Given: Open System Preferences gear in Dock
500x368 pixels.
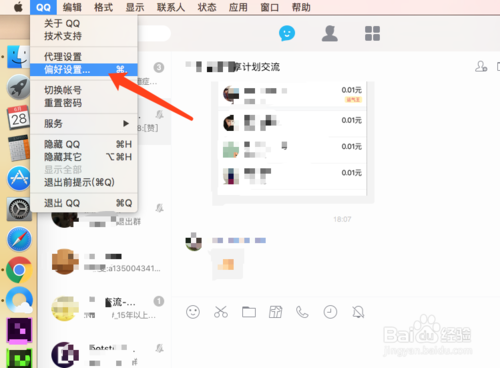Looking at the screenshot, I should coord(19,209).
